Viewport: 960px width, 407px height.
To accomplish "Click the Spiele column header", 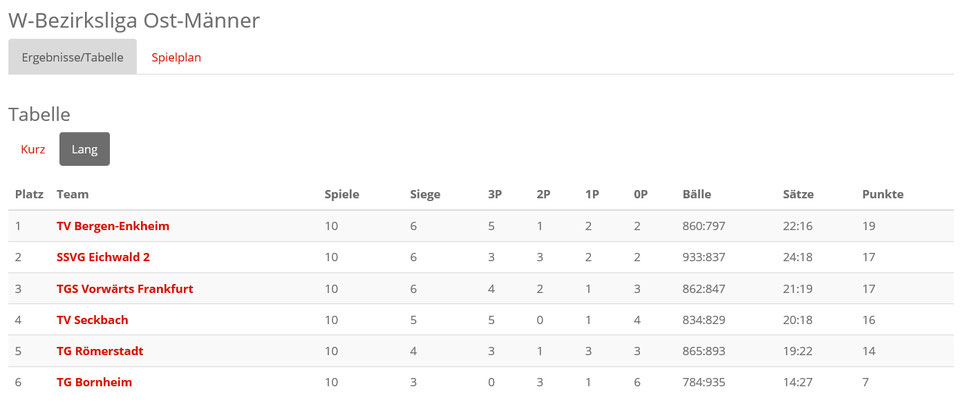I will [x=342, y=195].
